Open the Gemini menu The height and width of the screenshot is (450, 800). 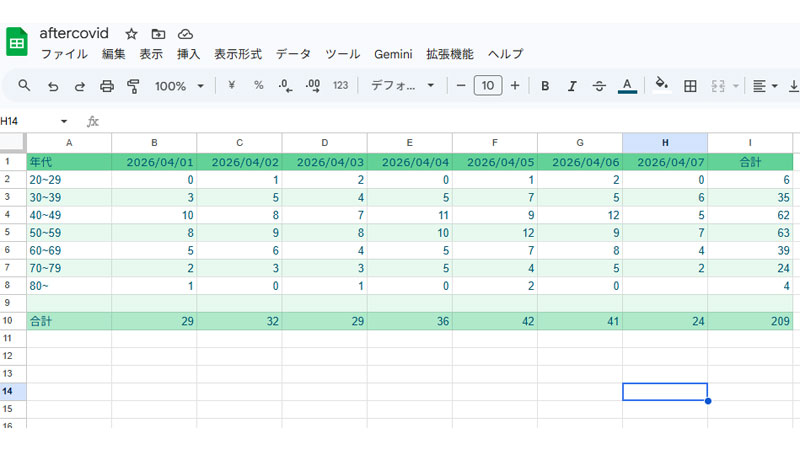[393, 54]
